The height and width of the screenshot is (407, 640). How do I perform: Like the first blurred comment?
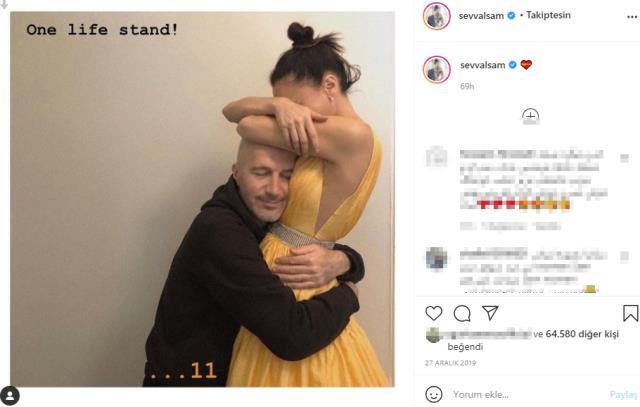tap(624, 158)
